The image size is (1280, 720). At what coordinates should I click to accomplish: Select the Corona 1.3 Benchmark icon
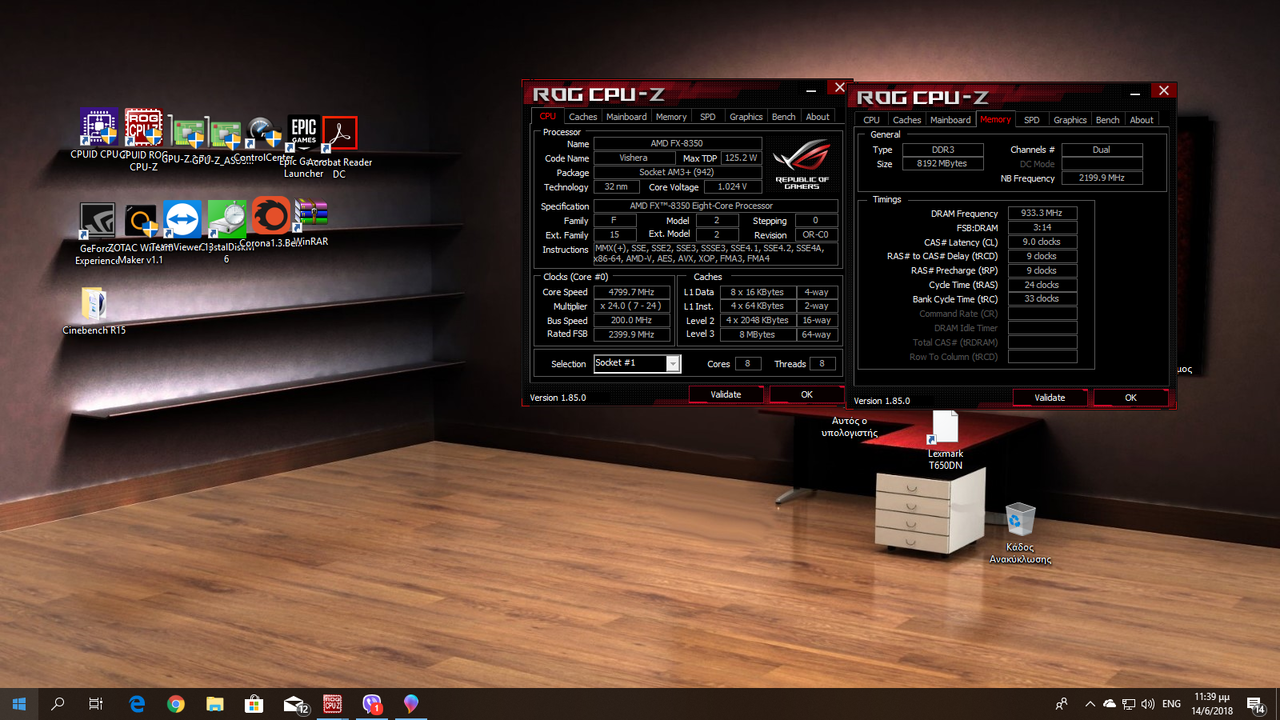tap(270, 223)
